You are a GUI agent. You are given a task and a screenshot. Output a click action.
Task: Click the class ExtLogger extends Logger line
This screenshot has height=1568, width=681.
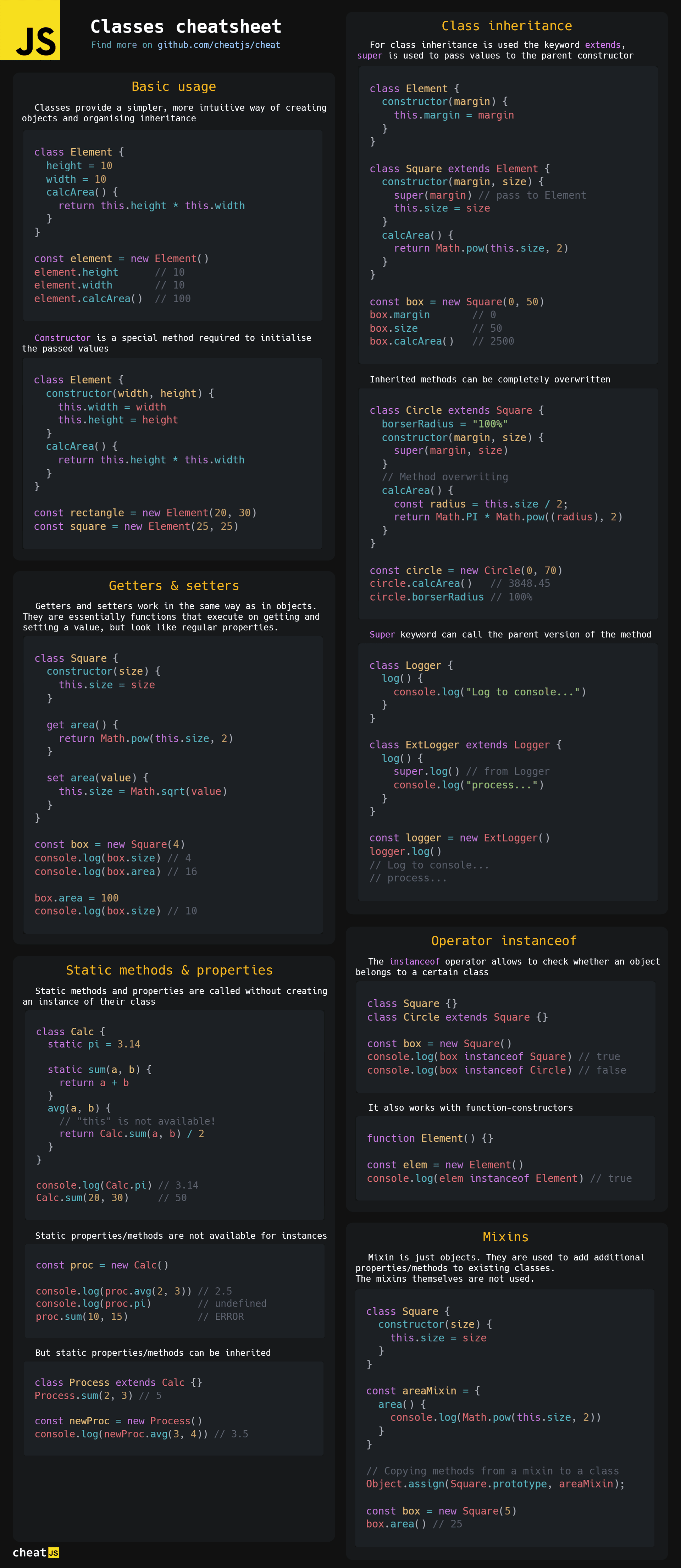click(465, 745)
